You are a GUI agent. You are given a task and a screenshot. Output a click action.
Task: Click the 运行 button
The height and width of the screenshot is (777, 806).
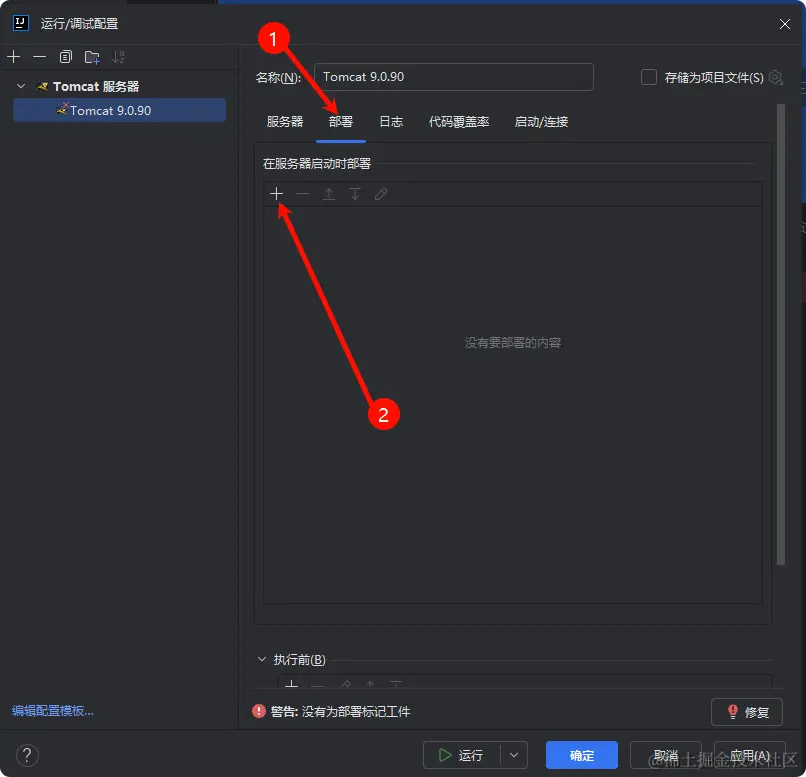click(x=461, y=755)
